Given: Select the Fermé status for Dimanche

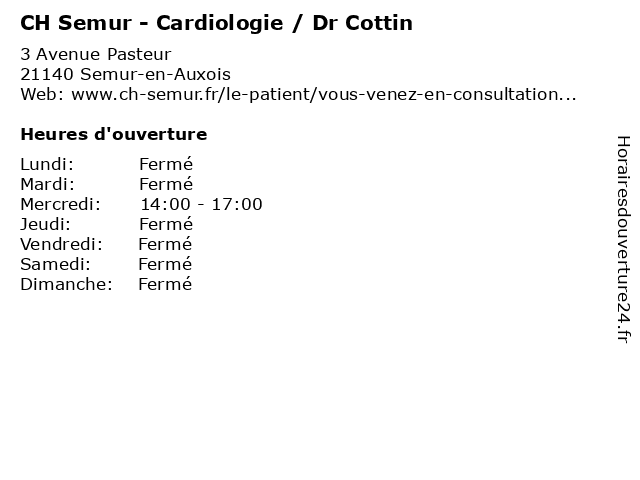Looking at the screenshot, I should click(x=165, y=284).
